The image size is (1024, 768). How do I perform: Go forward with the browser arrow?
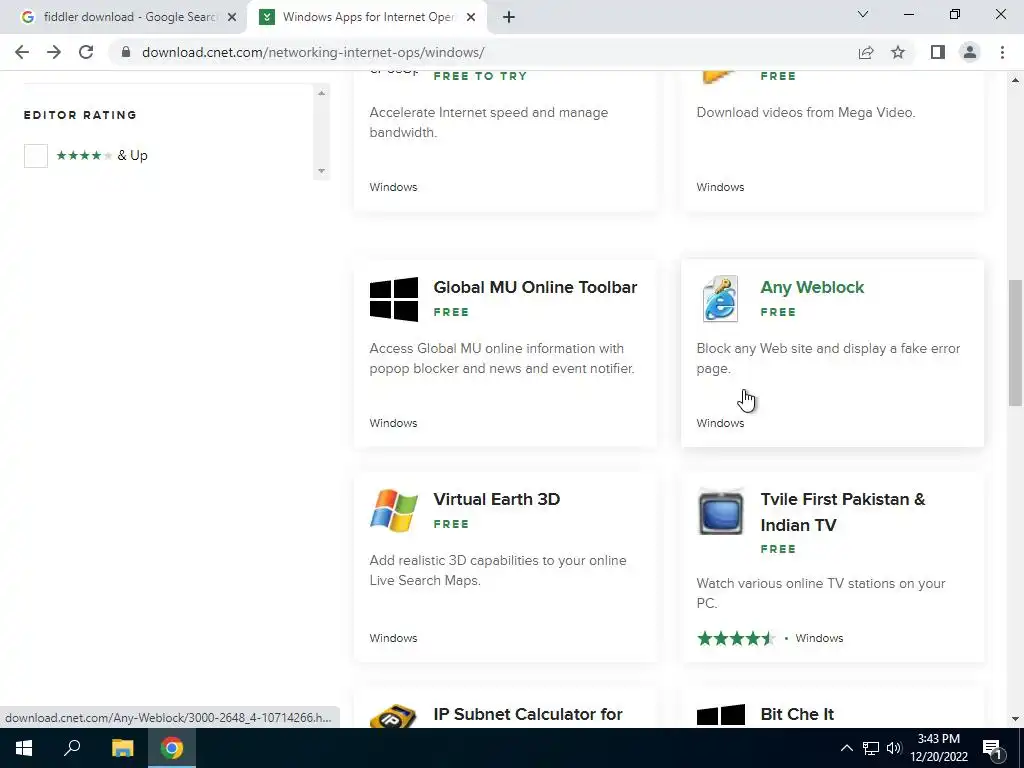(54, 52)
